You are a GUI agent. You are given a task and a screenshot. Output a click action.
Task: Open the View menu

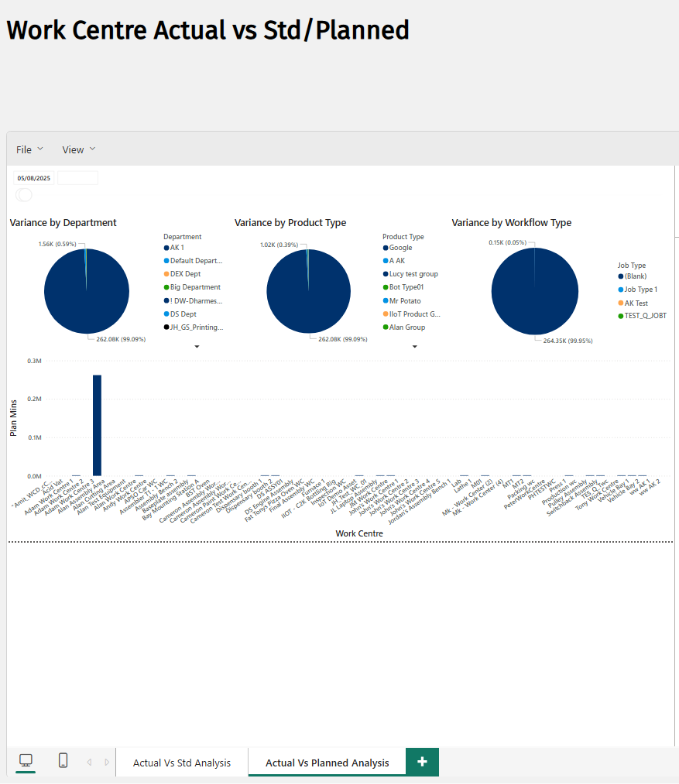point(78,150)
